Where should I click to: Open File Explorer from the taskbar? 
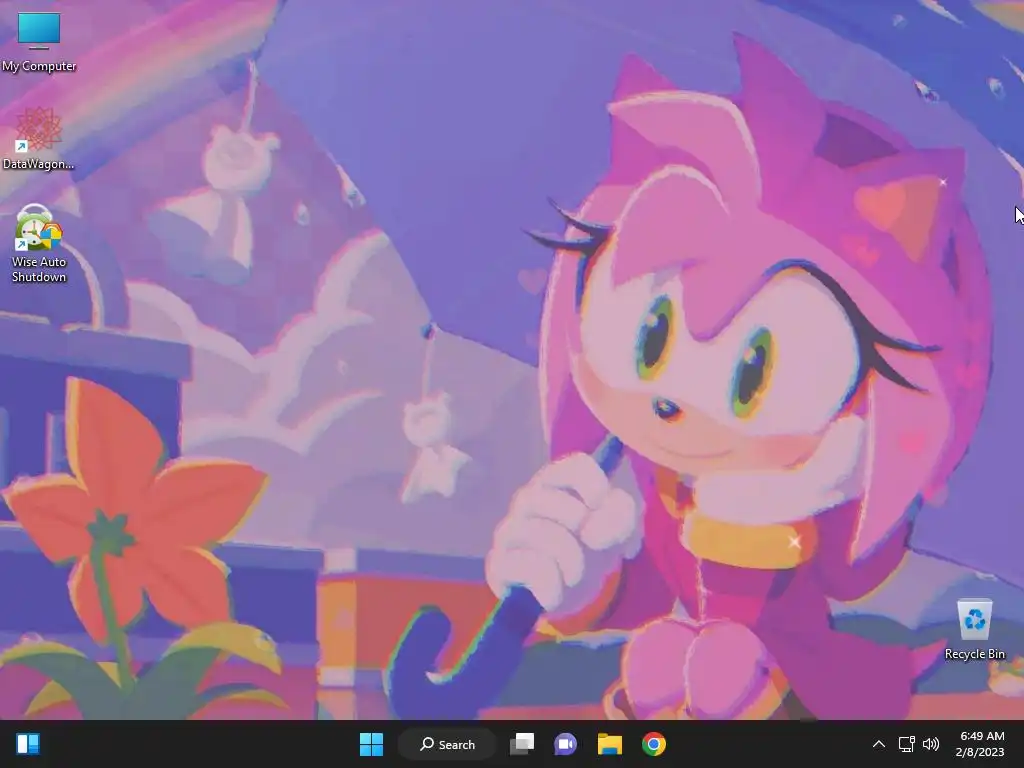(x=609, y=744)
